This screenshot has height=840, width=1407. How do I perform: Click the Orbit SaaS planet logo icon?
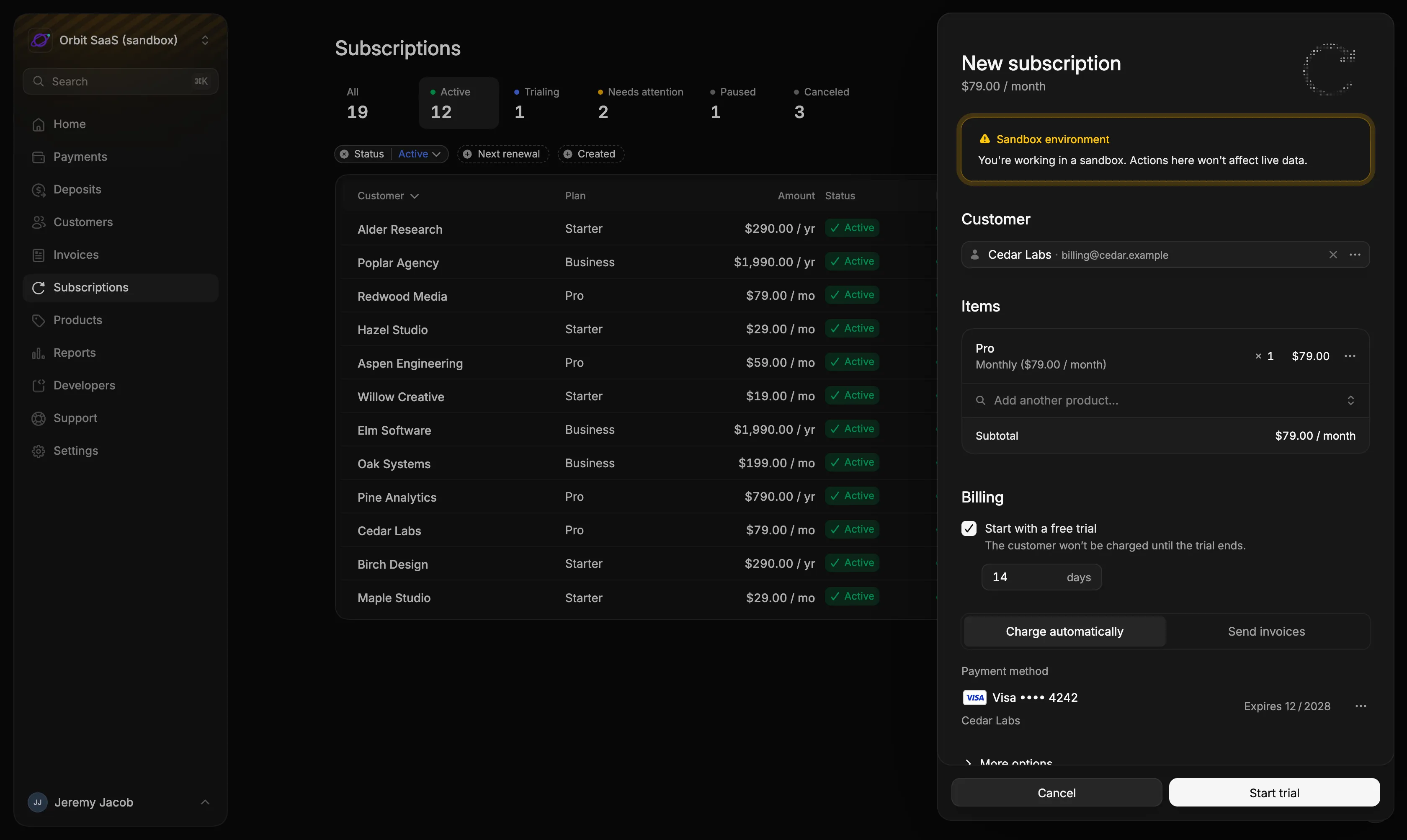[x=40, y=40]
